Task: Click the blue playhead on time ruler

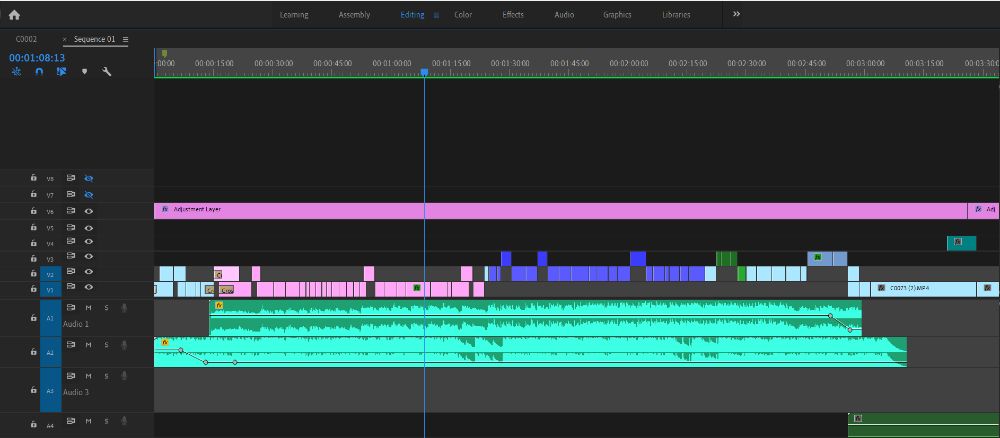Action: [x=424, y=72]
